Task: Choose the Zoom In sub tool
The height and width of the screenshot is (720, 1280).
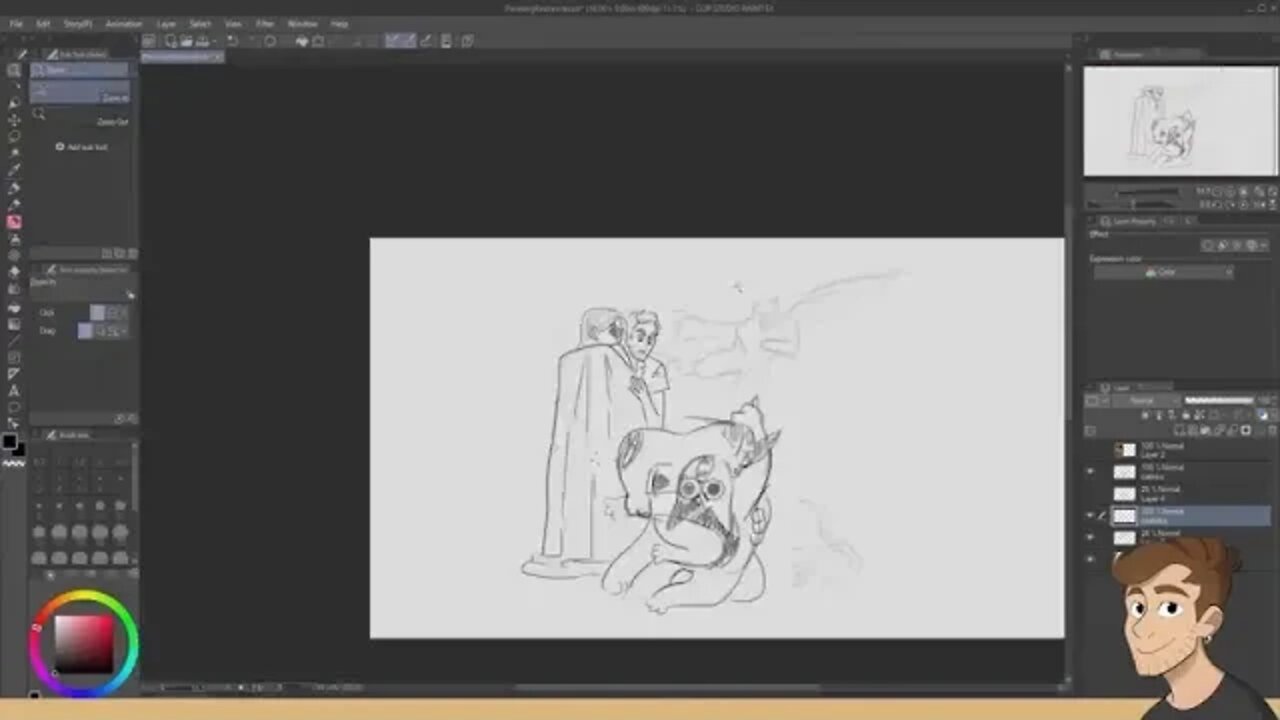Action: (x=80, y=94)
